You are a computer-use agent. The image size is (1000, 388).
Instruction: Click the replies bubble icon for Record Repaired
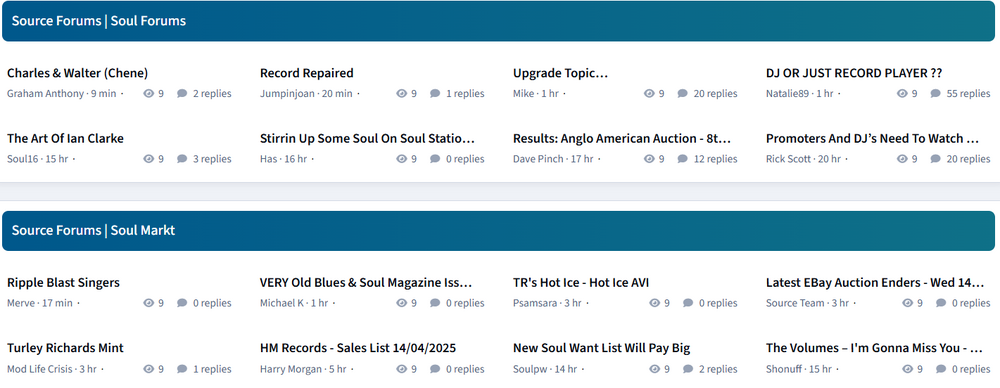pyautogui.click(x=435, y=94)
